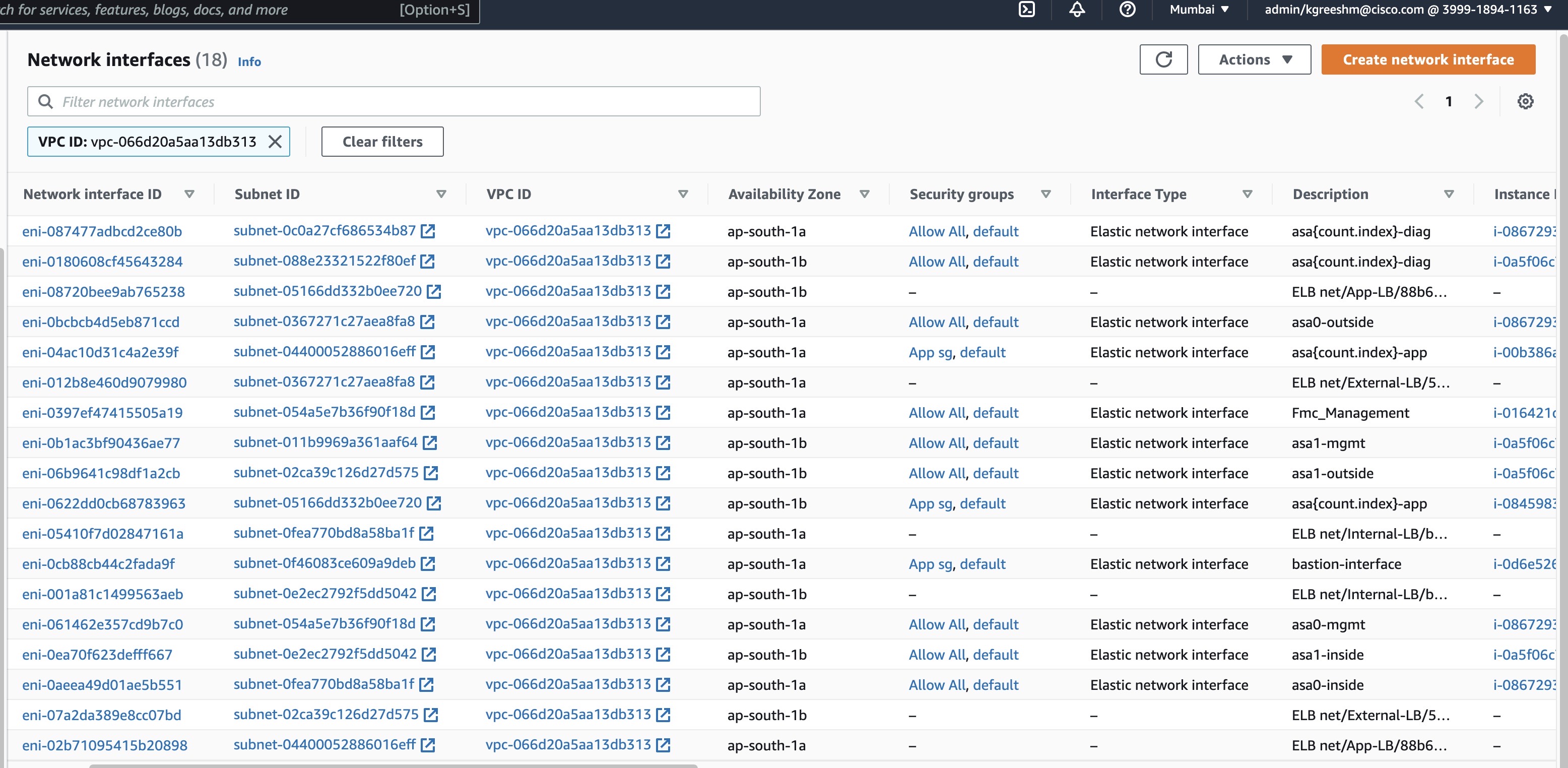The image size is (1568, 768).
Task: Open the admin account menu
Action: (1408, 9)
